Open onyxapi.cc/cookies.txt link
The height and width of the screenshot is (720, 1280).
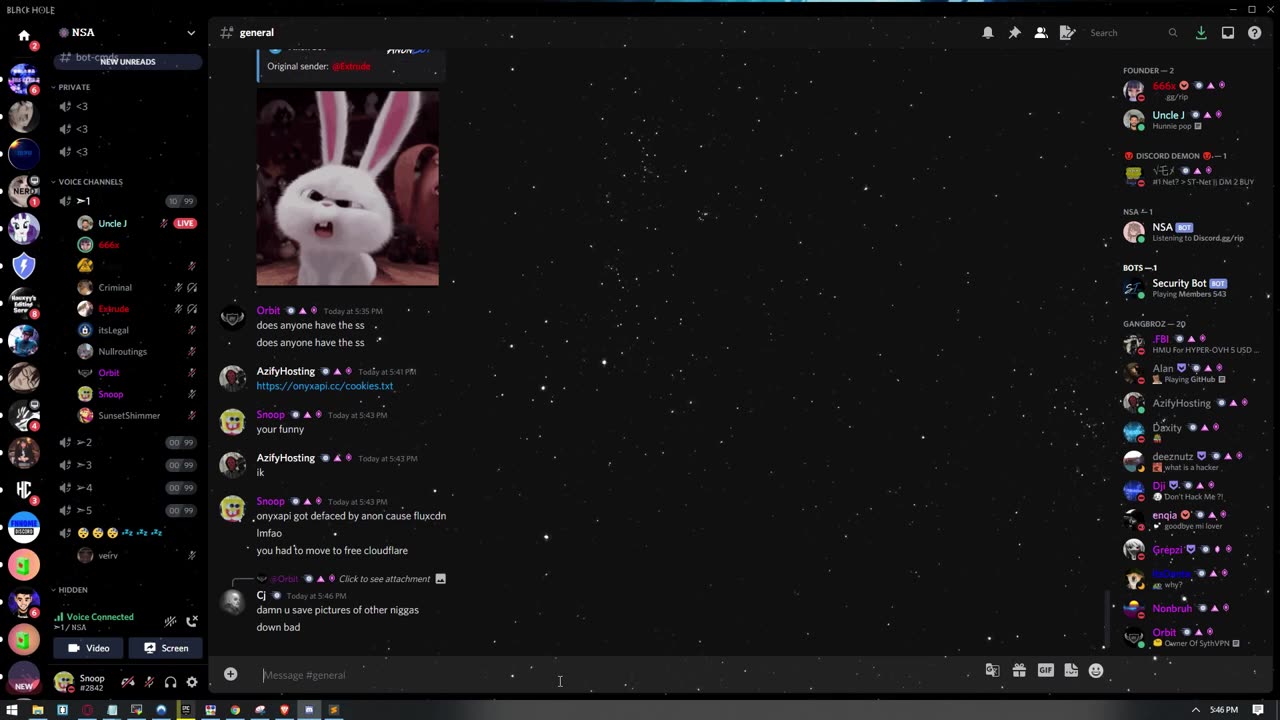tap(325, 386)
